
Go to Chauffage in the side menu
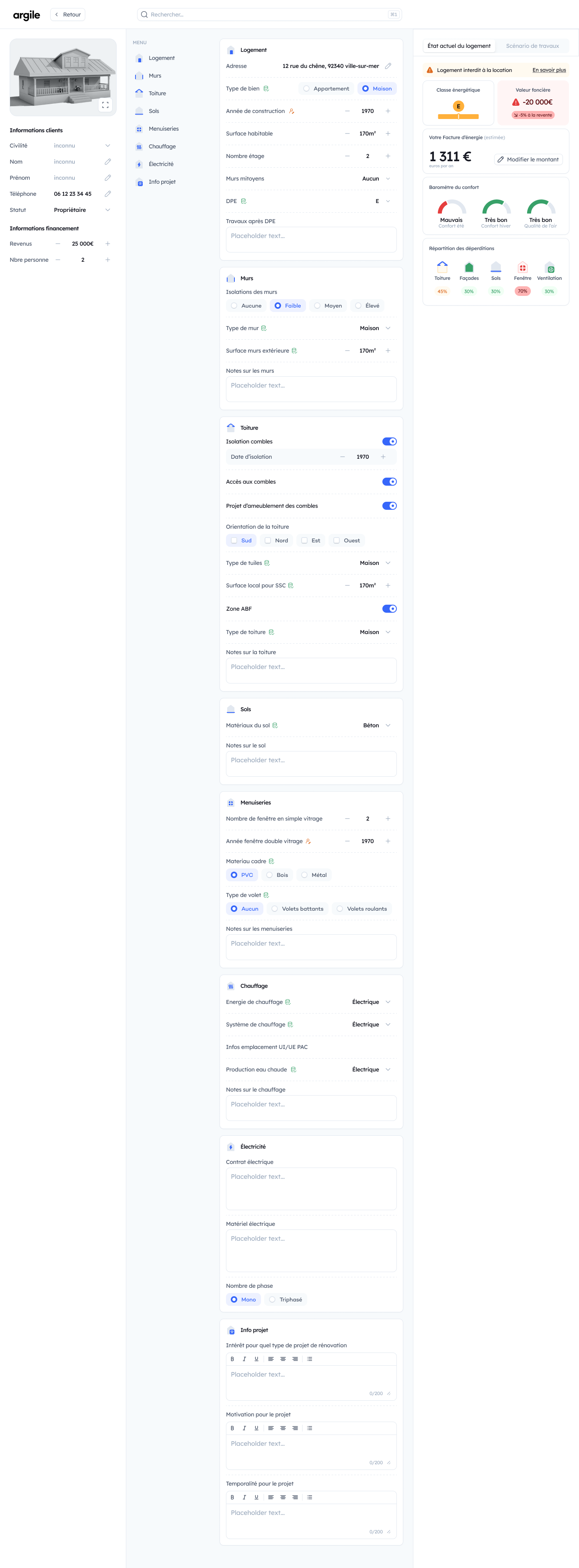(162, 147)
